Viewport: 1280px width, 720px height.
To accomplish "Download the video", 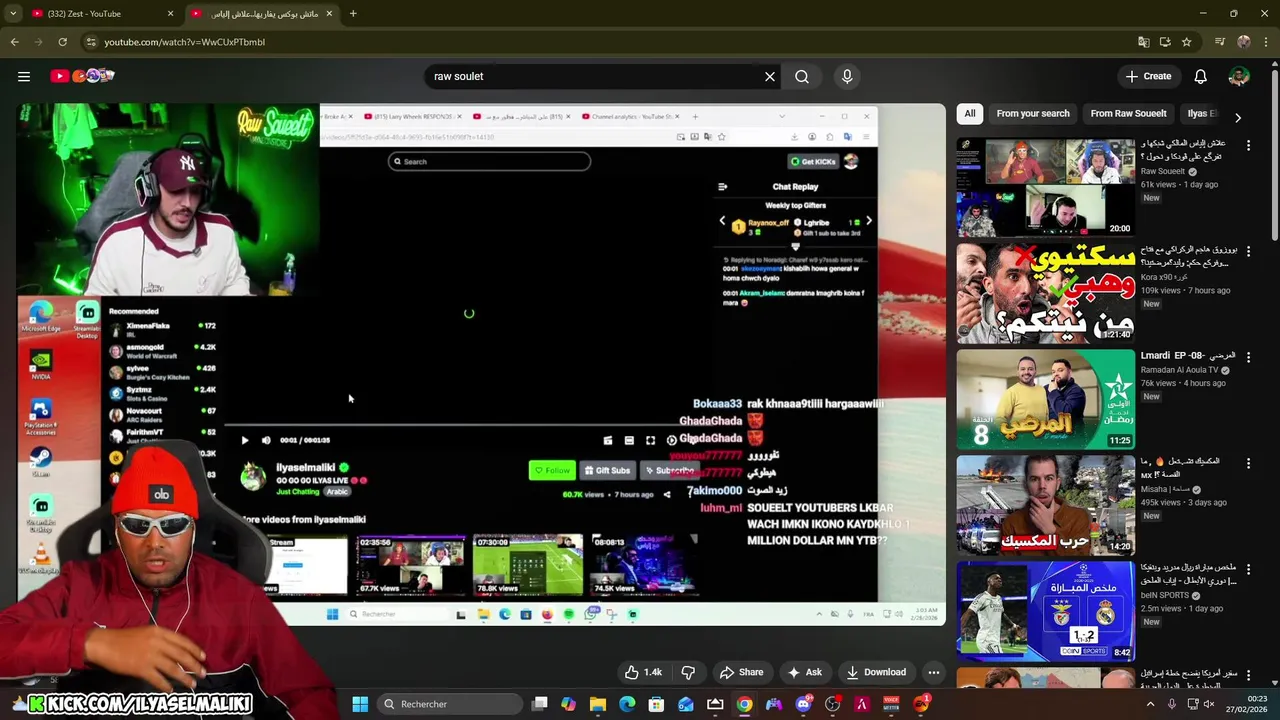I will pos(875,672).
